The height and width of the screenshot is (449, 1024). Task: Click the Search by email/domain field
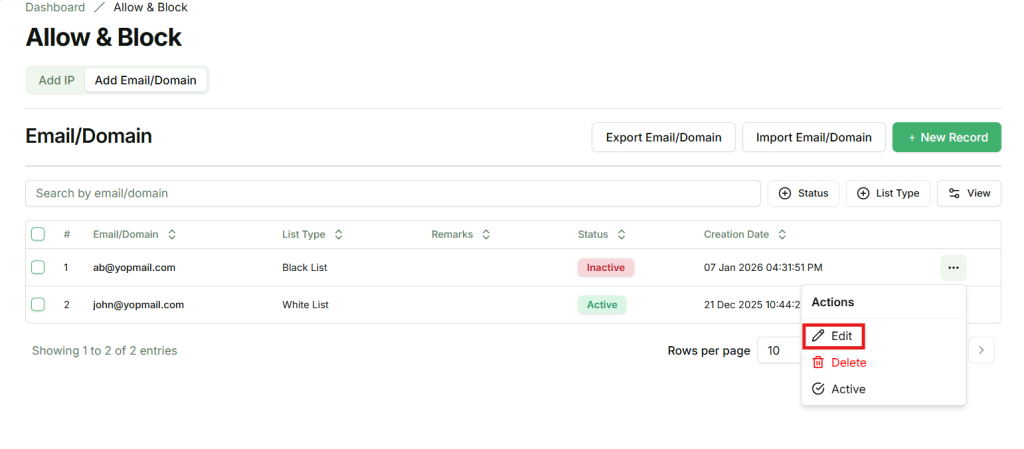pyautogui.click(x=392, y=193)
